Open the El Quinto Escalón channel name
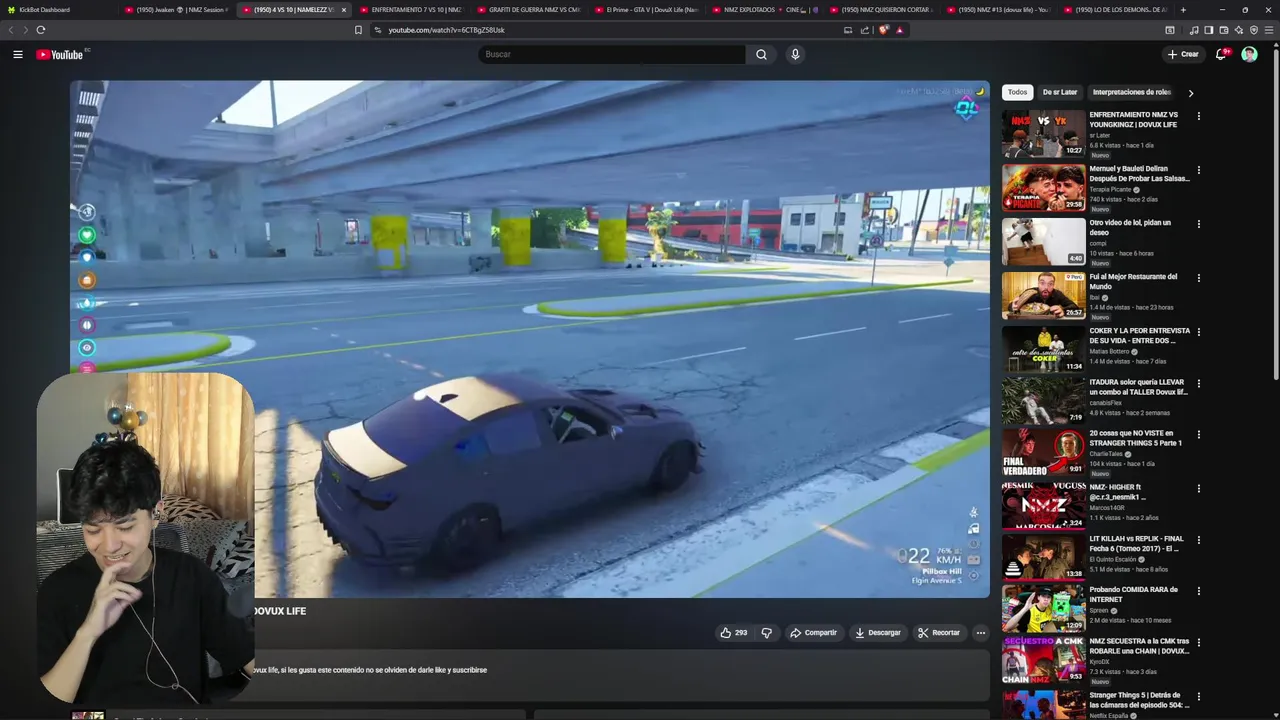 [1113, 559]
